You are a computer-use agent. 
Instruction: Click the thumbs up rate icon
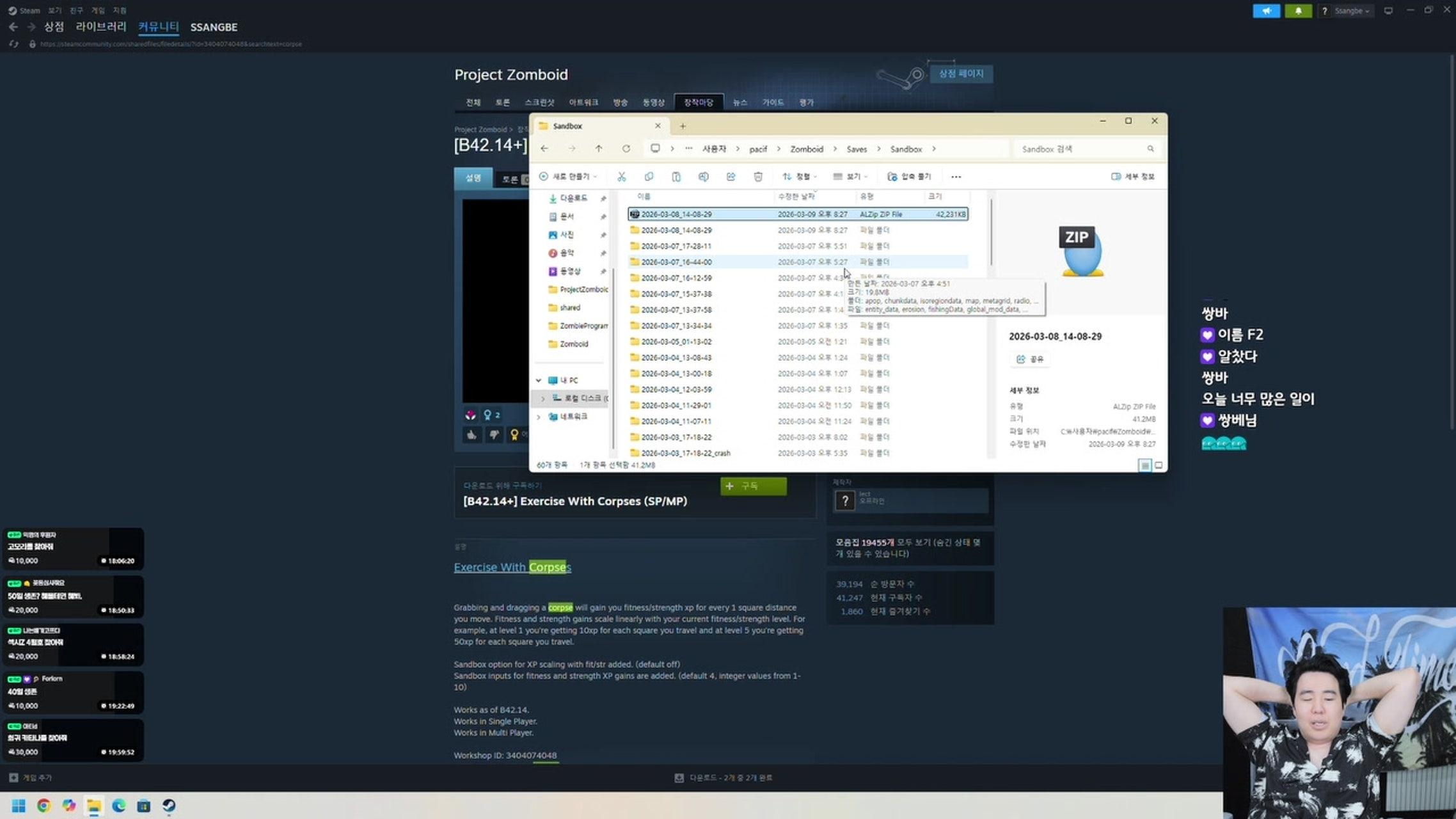(472, 435)
